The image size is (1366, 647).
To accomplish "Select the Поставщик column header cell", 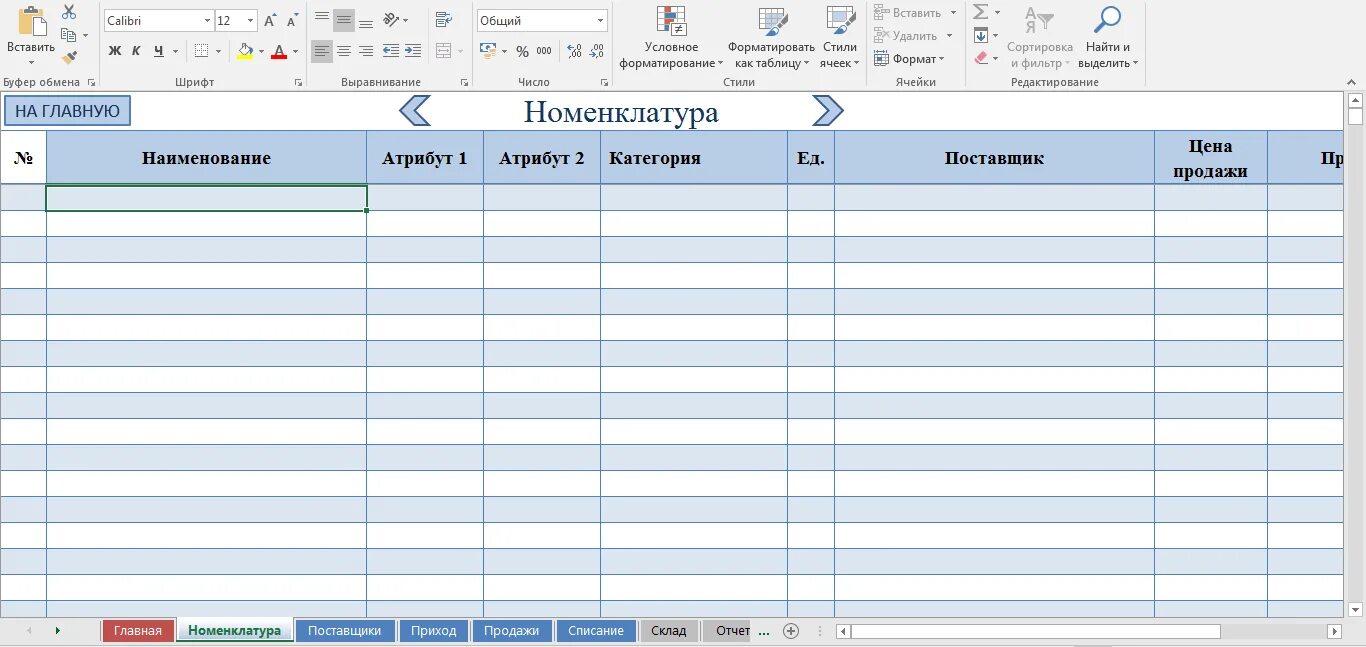I will [994, 158].
